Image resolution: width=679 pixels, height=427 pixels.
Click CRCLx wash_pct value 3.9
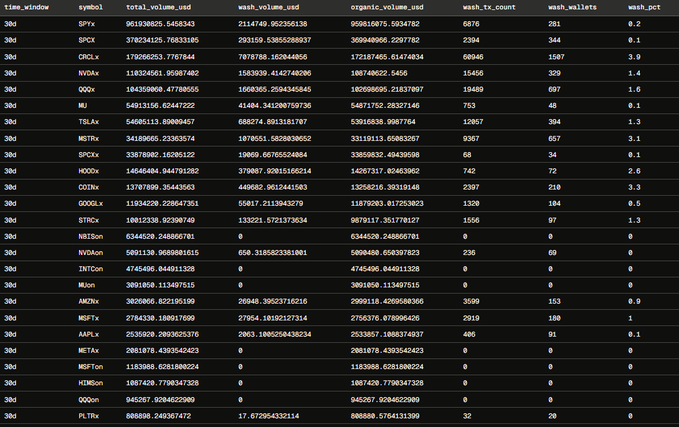pos(634,57)
